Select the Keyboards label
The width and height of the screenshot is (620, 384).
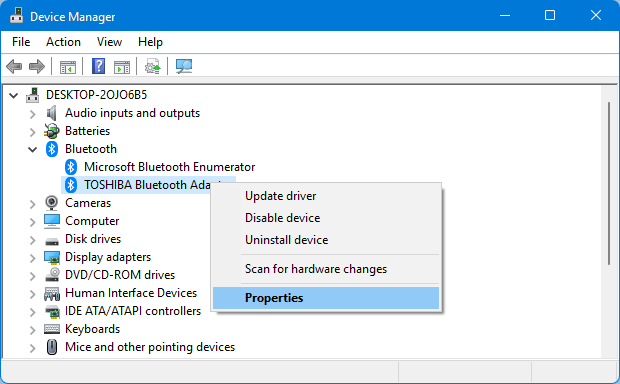point(93,329)
